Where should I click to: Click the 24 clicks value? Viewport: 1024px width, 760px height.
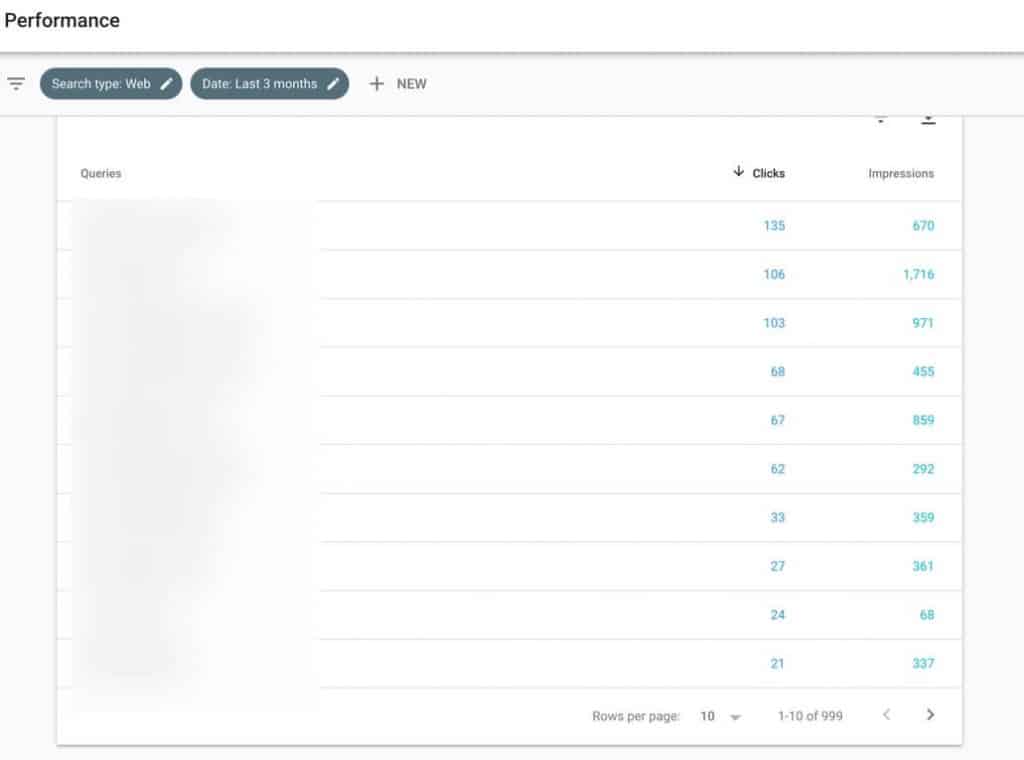click(777, 615)
